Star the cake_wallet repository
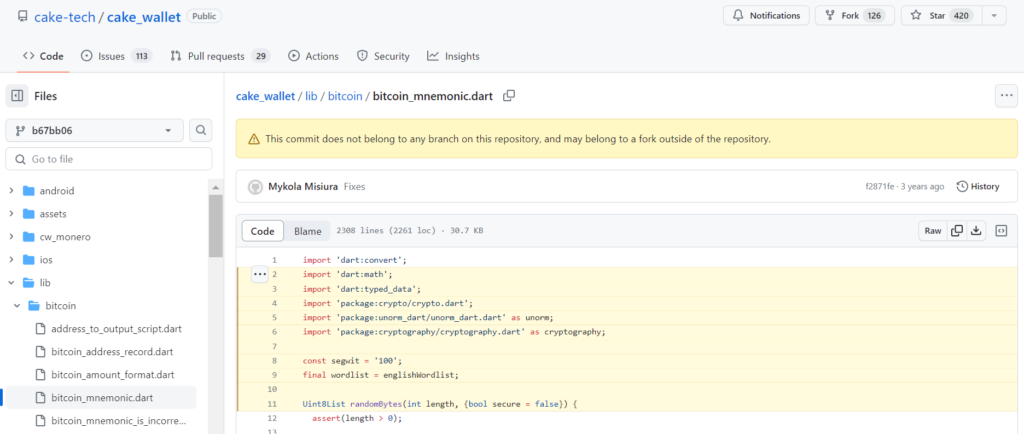Image resolution: width=1024 pixels, height=434 pixels. (939, 16)
